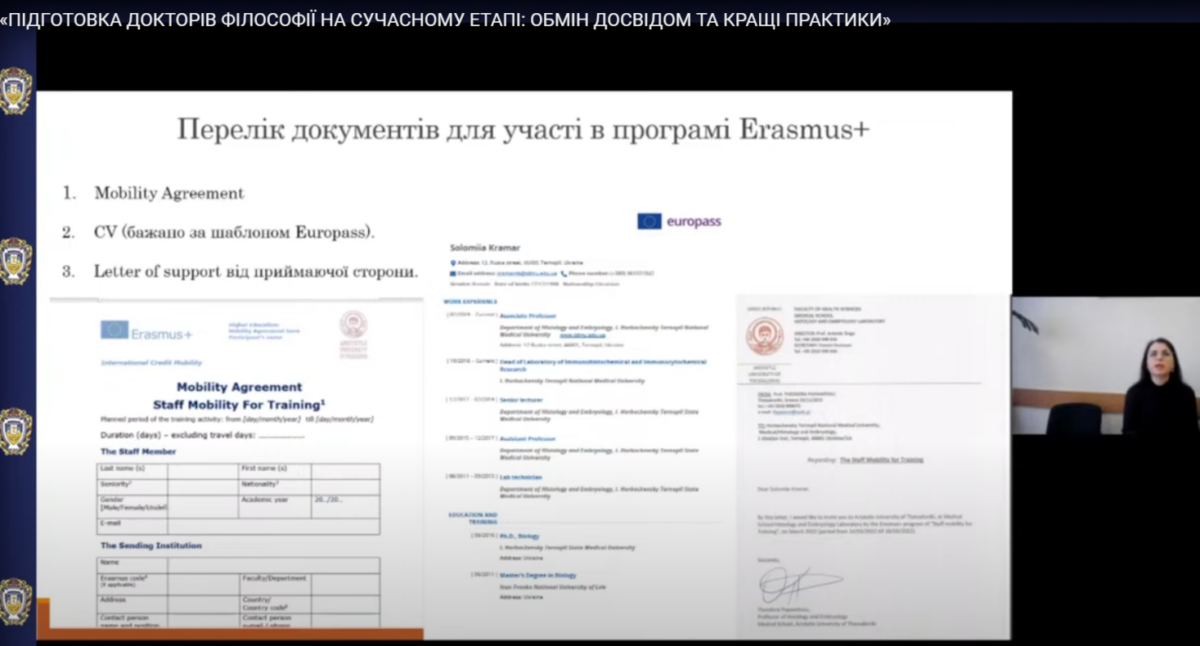
Task: Click the underlined "The Staff Mobility for Training" text
Action: pyautogui.click(x=880, y=460)
